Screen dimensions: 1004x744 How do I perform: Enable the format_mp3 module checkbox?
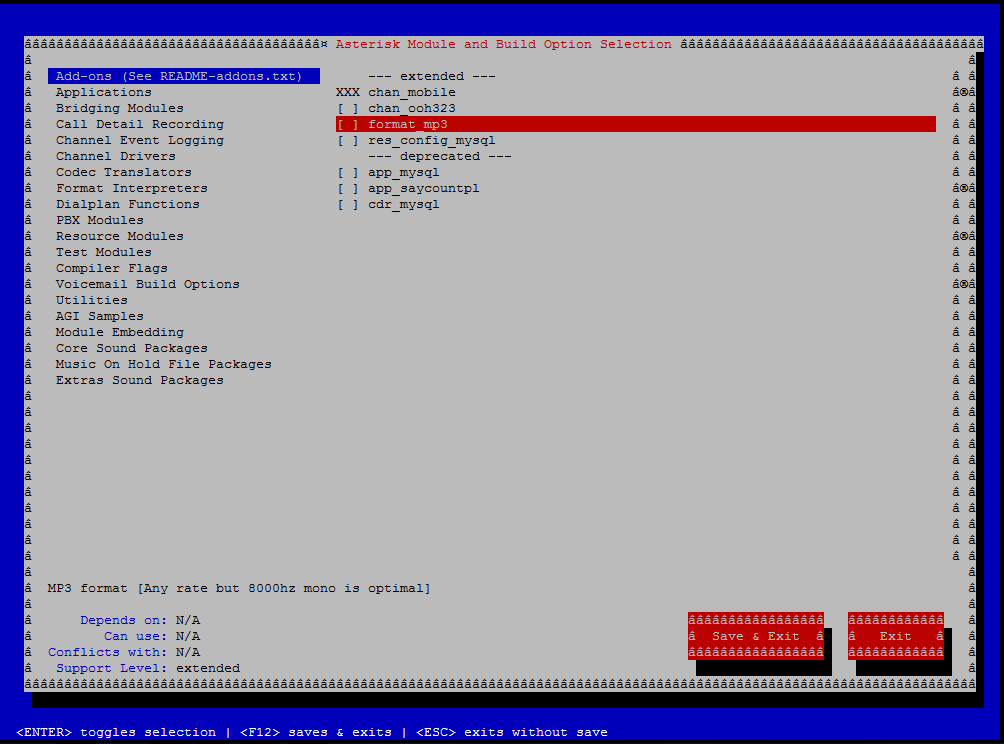click(348, 124)
